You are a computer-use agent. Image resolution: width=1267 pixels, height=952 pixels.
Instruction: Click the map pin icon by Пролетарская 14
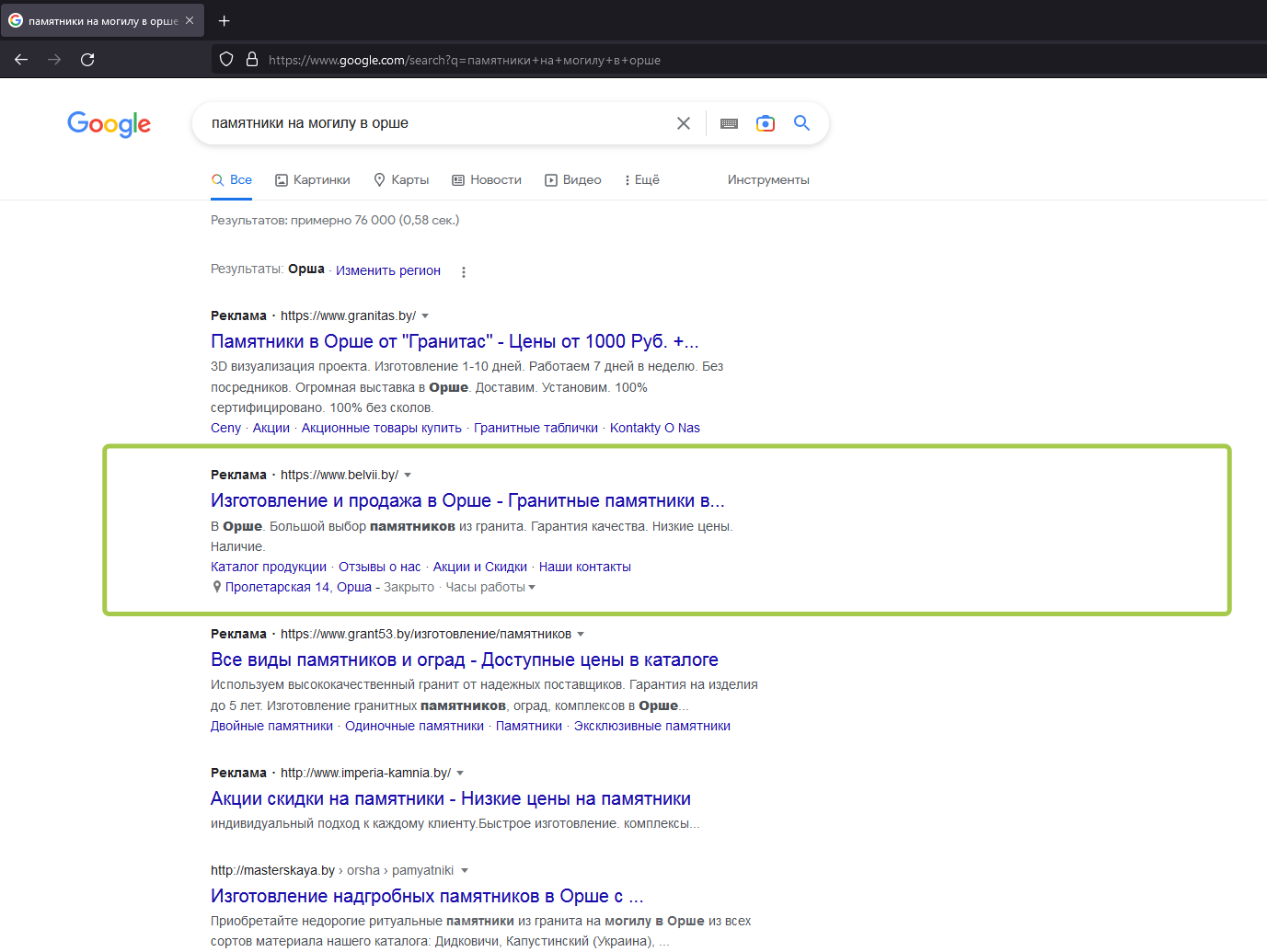coord(217,587)
